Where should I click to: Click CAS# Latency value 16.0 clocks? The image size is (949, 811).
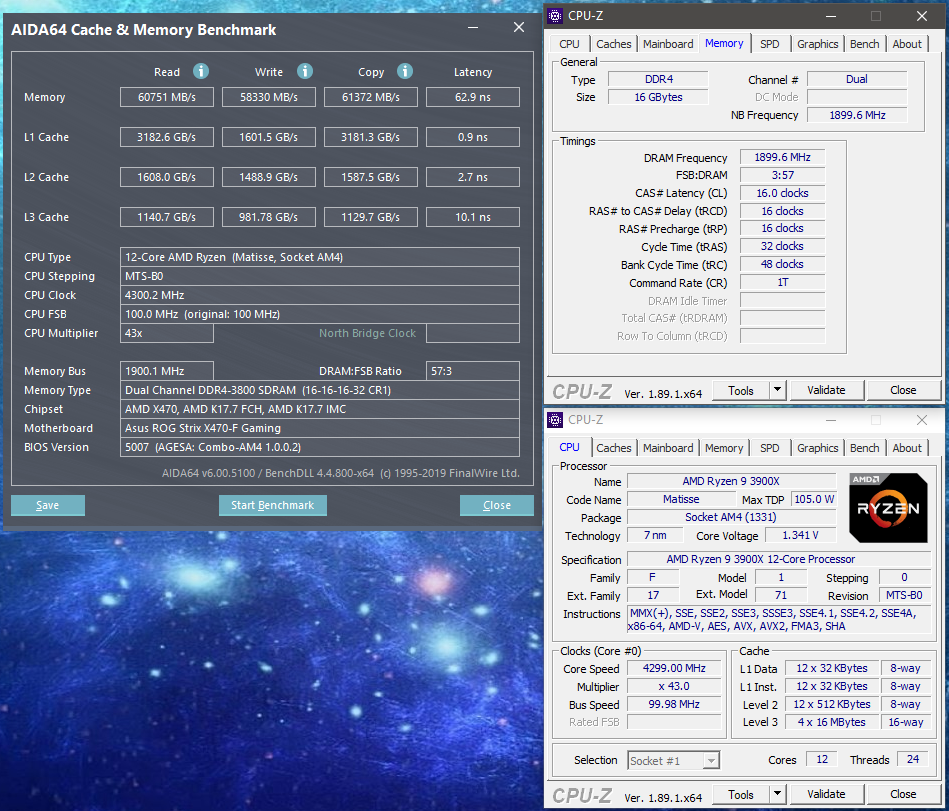(783, 193)
